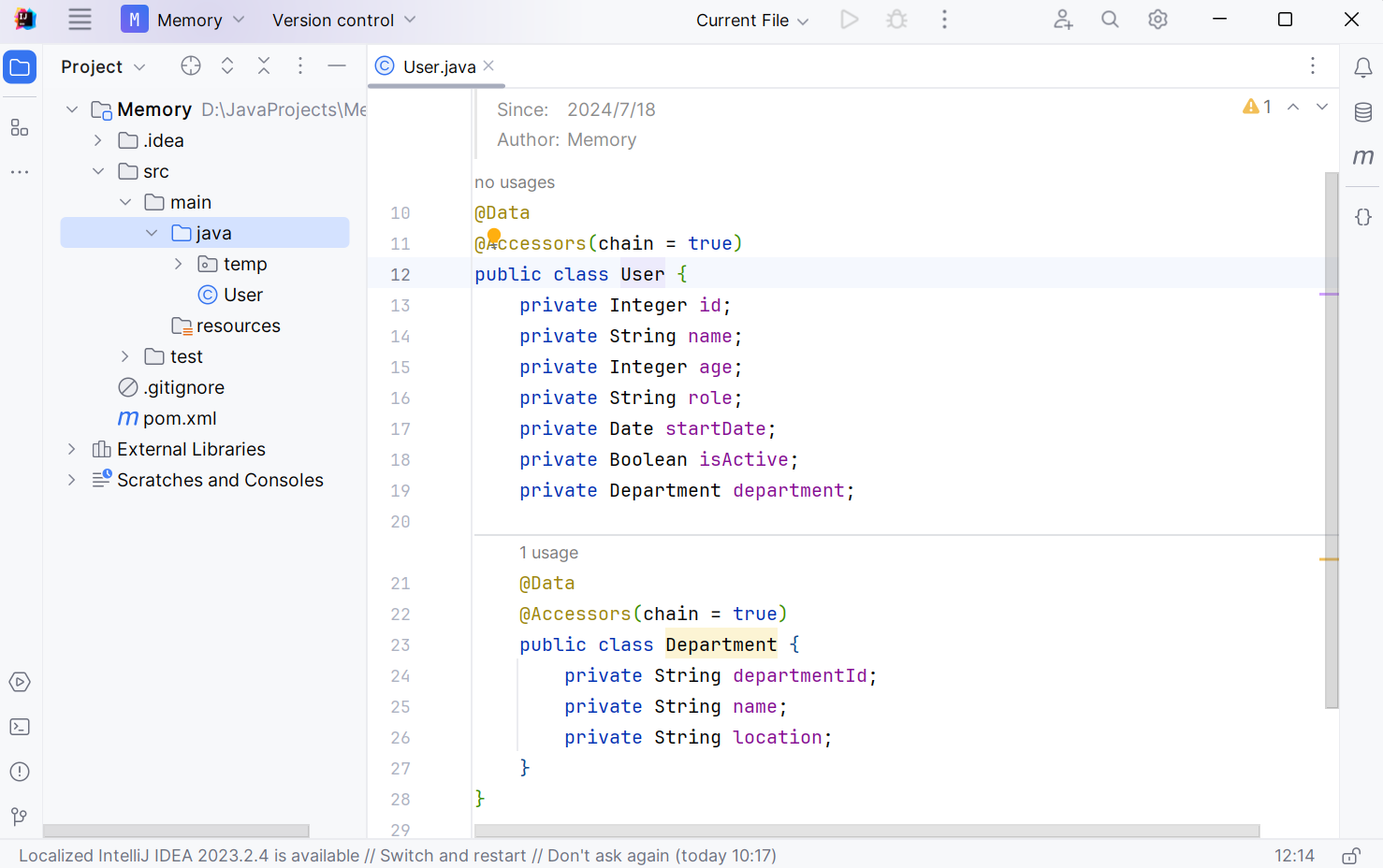Click line number 20 in gutter
The width and height of the screenshot is (1383, 868).
400,521
